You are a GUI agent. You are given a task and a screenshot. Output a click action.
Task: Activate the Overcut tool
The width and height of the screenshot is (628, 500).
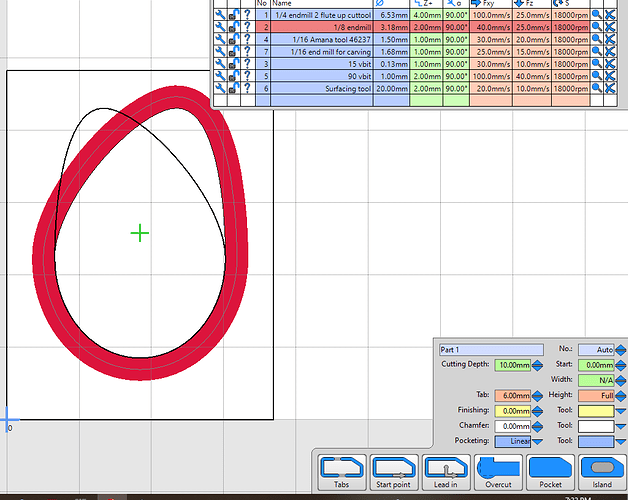click(498, 472)
